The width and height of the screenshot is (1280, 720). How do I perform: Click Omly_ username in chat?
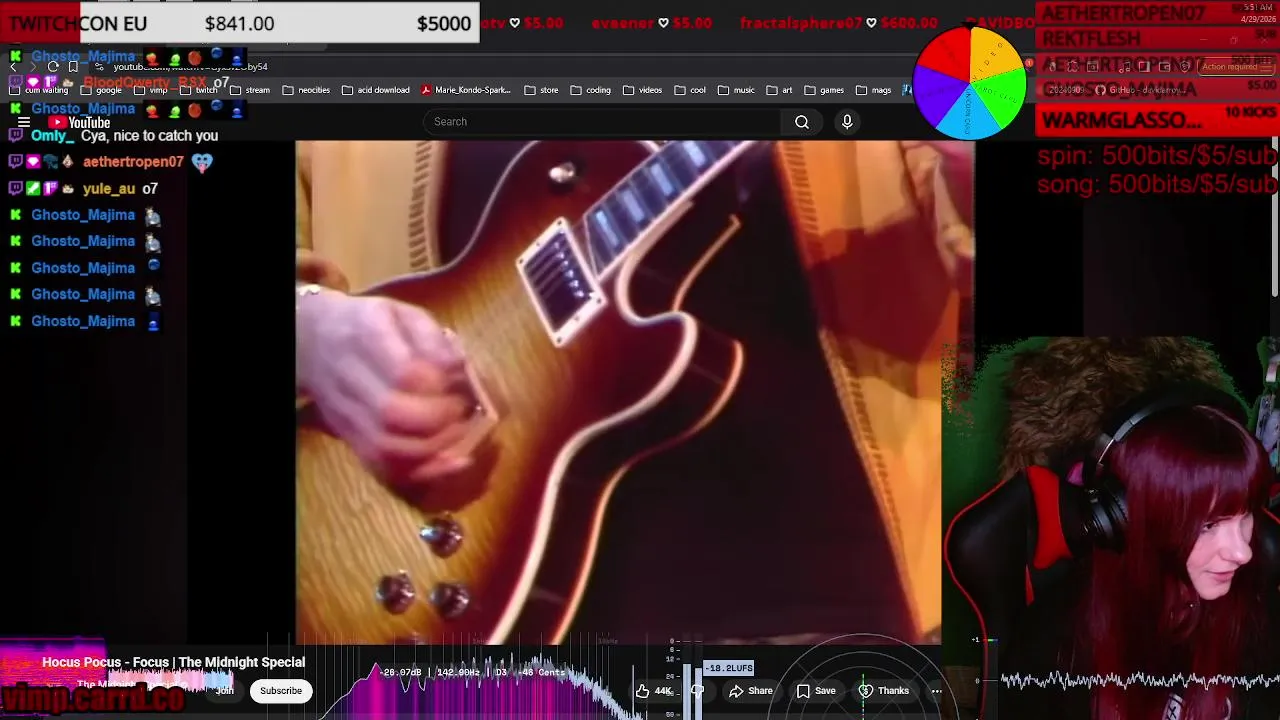tap(52, 136)
